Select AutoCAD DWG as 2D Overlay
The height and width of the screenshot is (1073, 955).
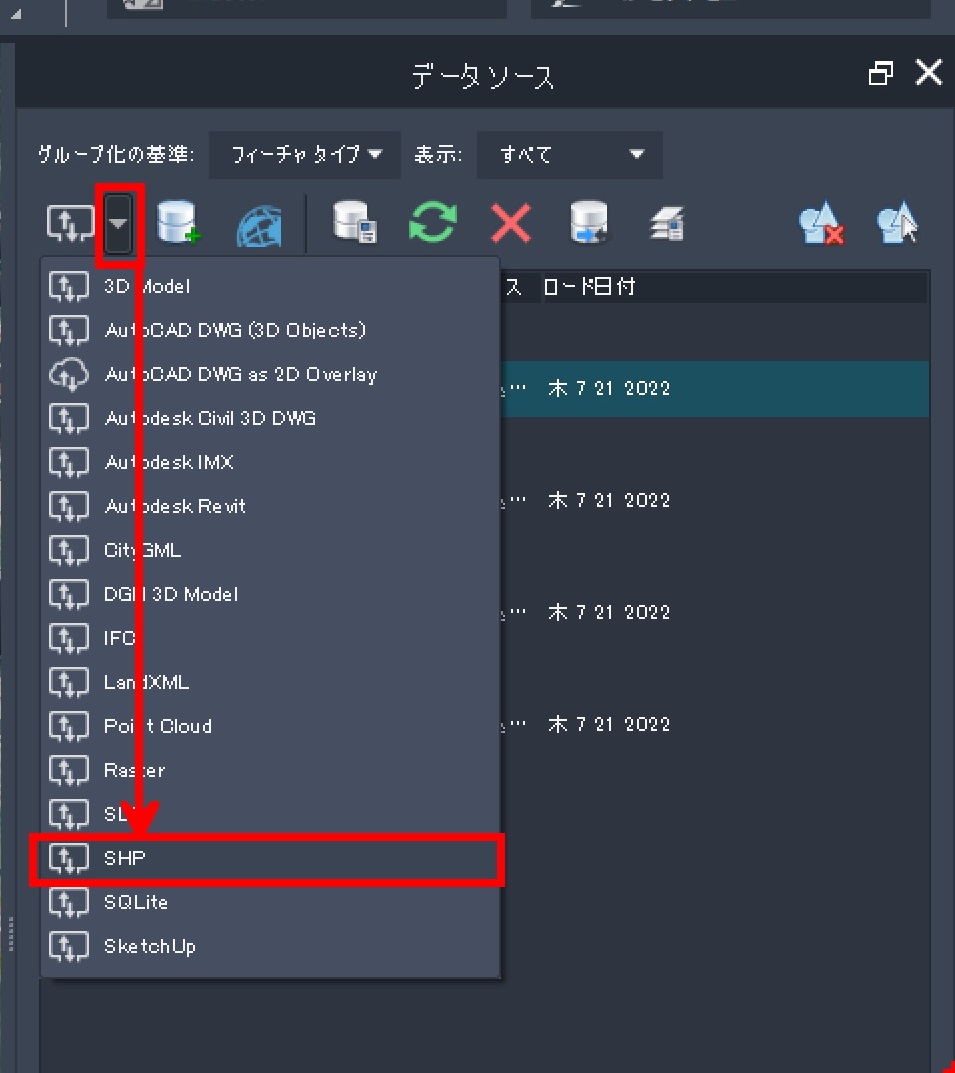(x=271, y=374)
